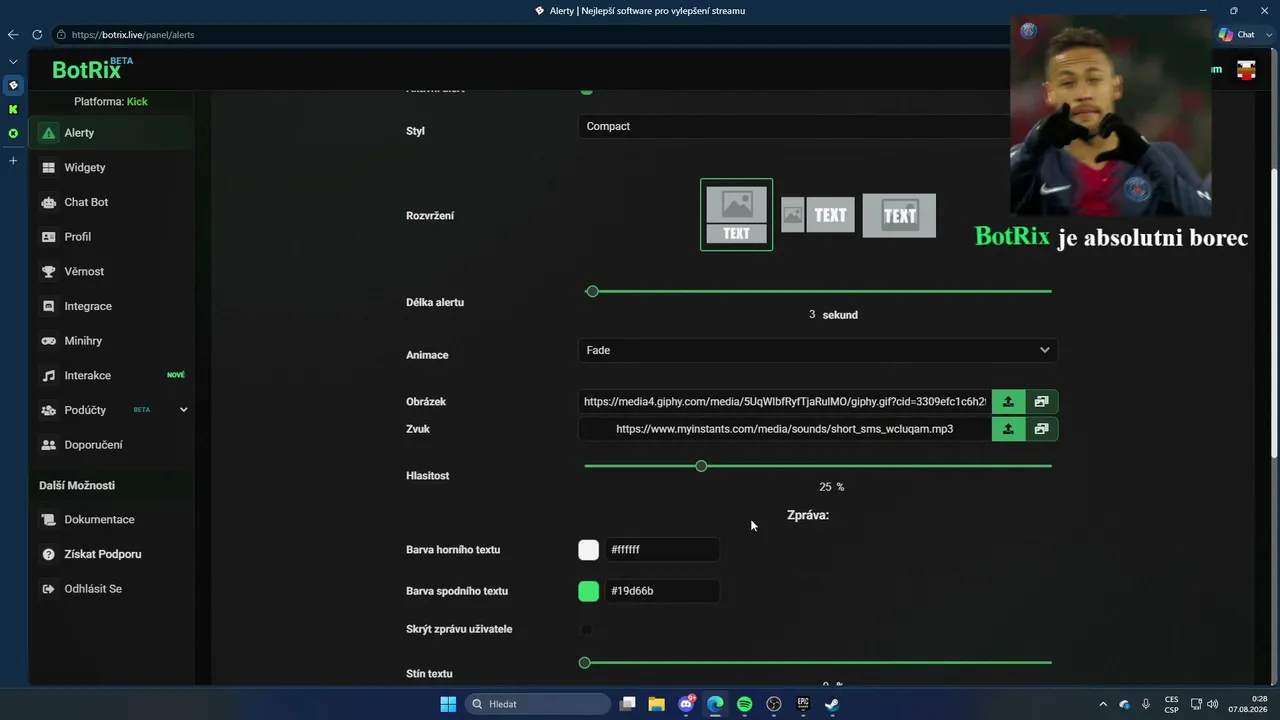Click the Dokumentace book icon
Screen dimensions: 1280x720
coord(48,520)
